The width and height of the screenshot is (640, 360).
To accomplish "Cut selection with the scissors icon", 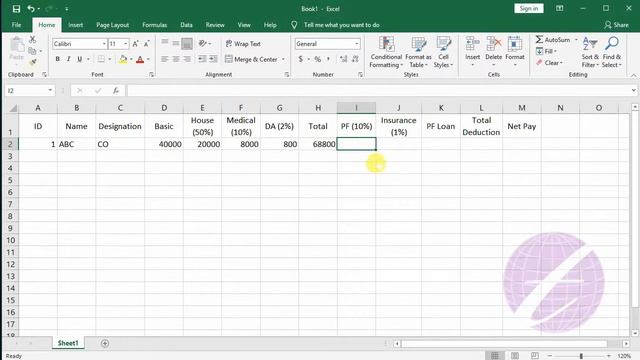I will tap(32, 40).
